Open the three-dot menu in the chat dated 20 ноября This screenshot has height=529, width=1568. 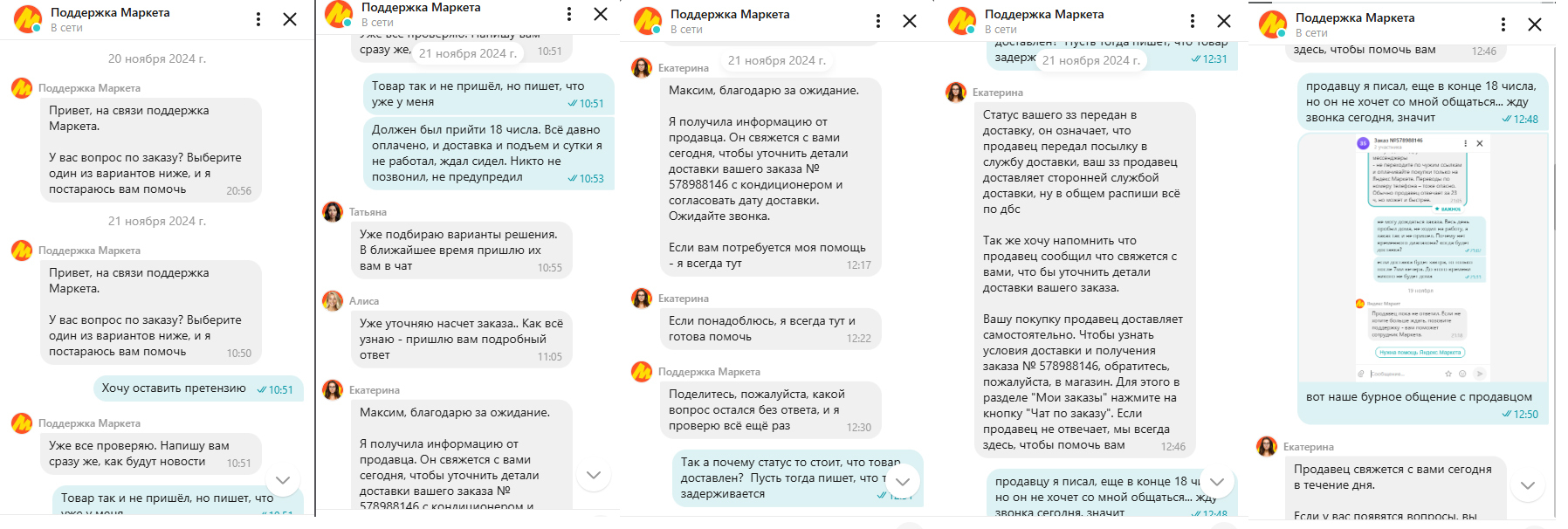[258, 19]
